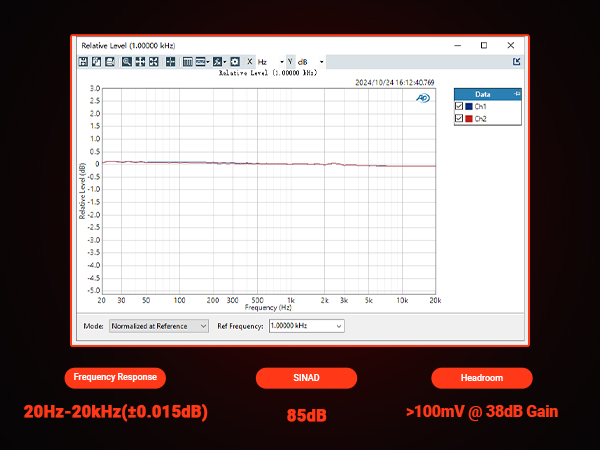Click the Frequency Response label button
600x450 pixels.
pos(116,378)
